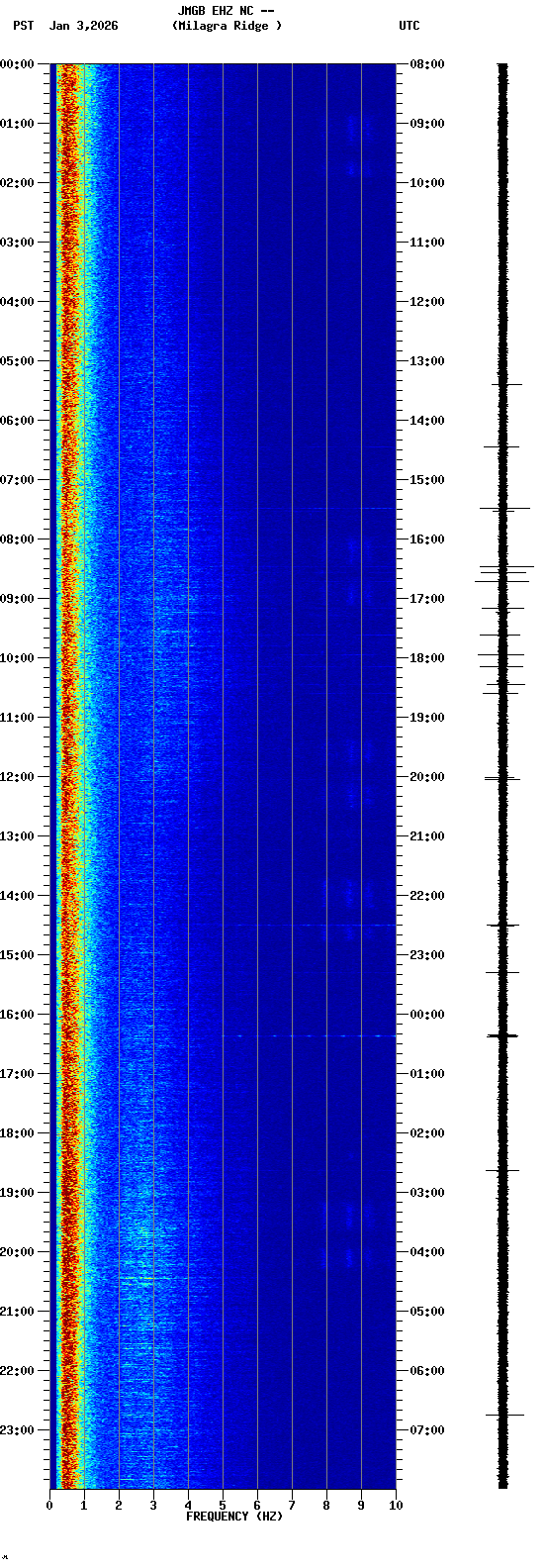Image resolution: width=546 pixels, height=1568 pixels.
Task: Click the 19:00 PST time label
Action: (18, 1193)
